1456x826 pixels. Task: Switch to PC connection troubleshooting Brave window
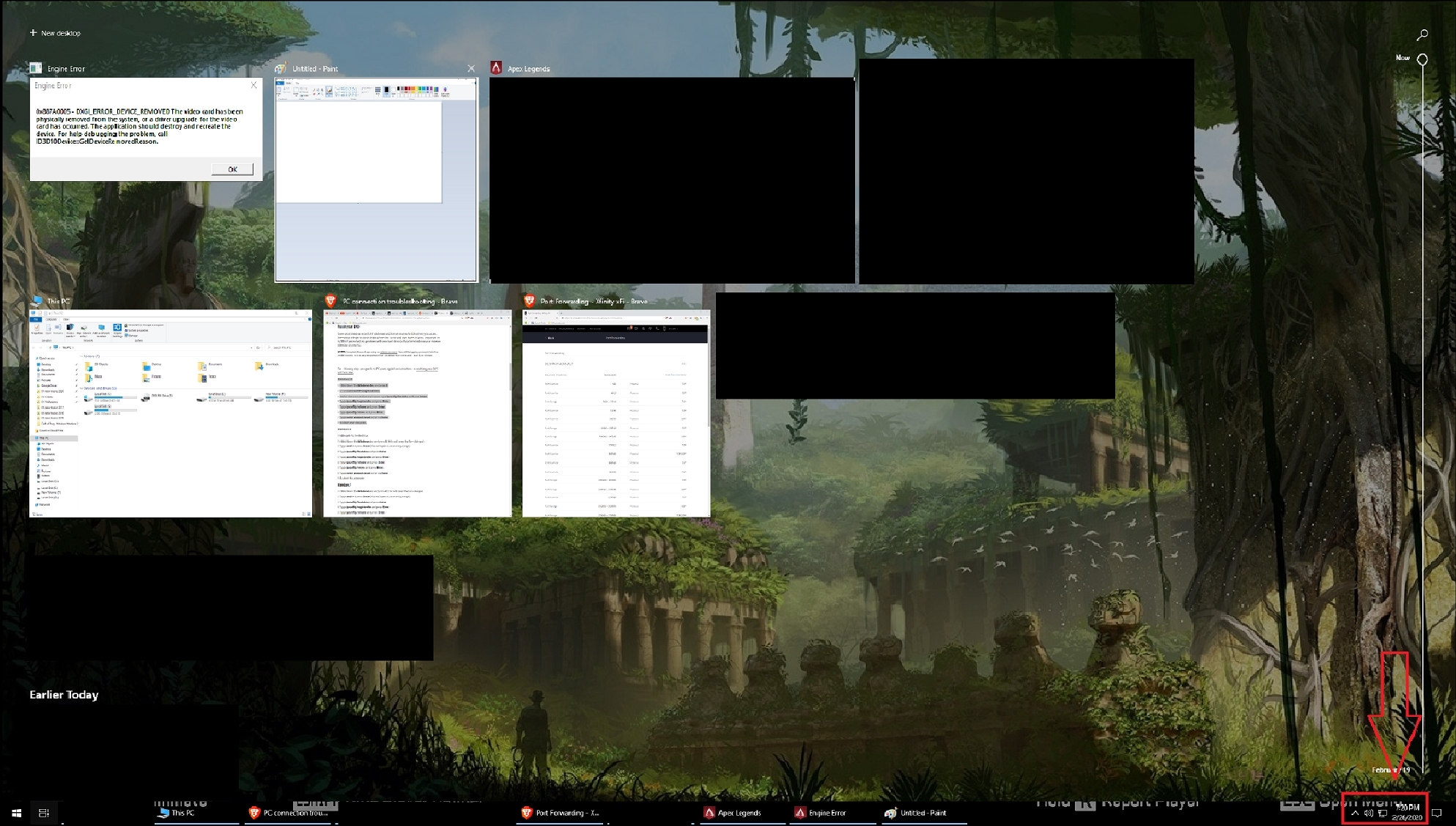[417, 413]
